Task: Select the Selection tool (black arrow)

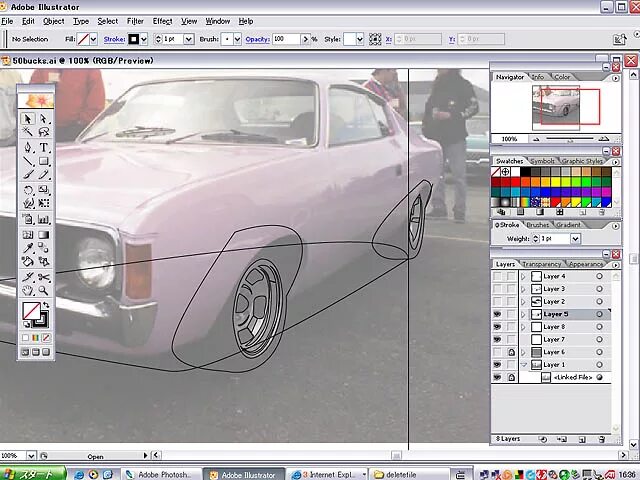Action: point(28,119)
